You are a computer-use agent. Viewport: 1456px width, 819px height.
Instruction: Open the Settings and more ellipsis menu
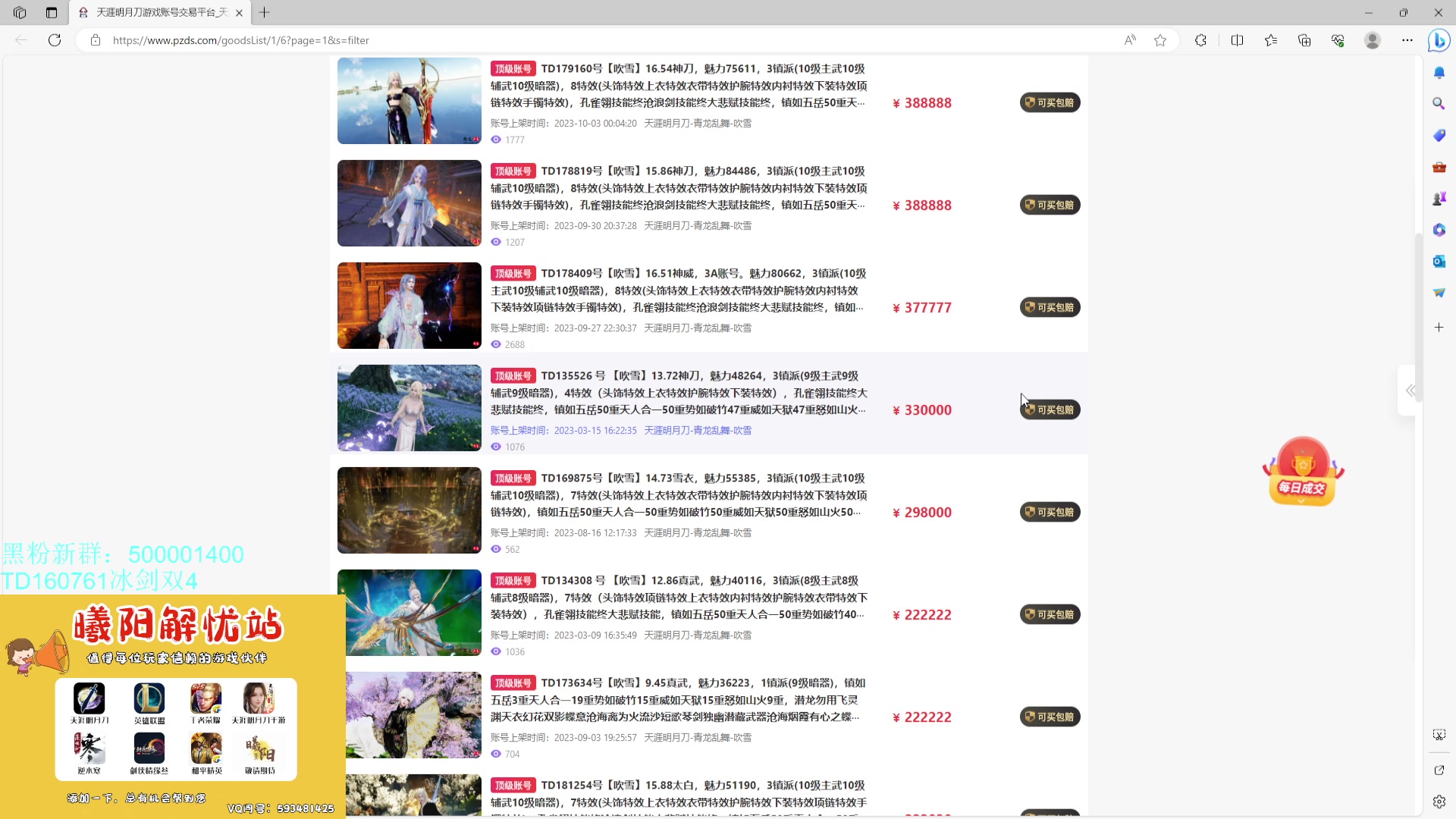1407,40
